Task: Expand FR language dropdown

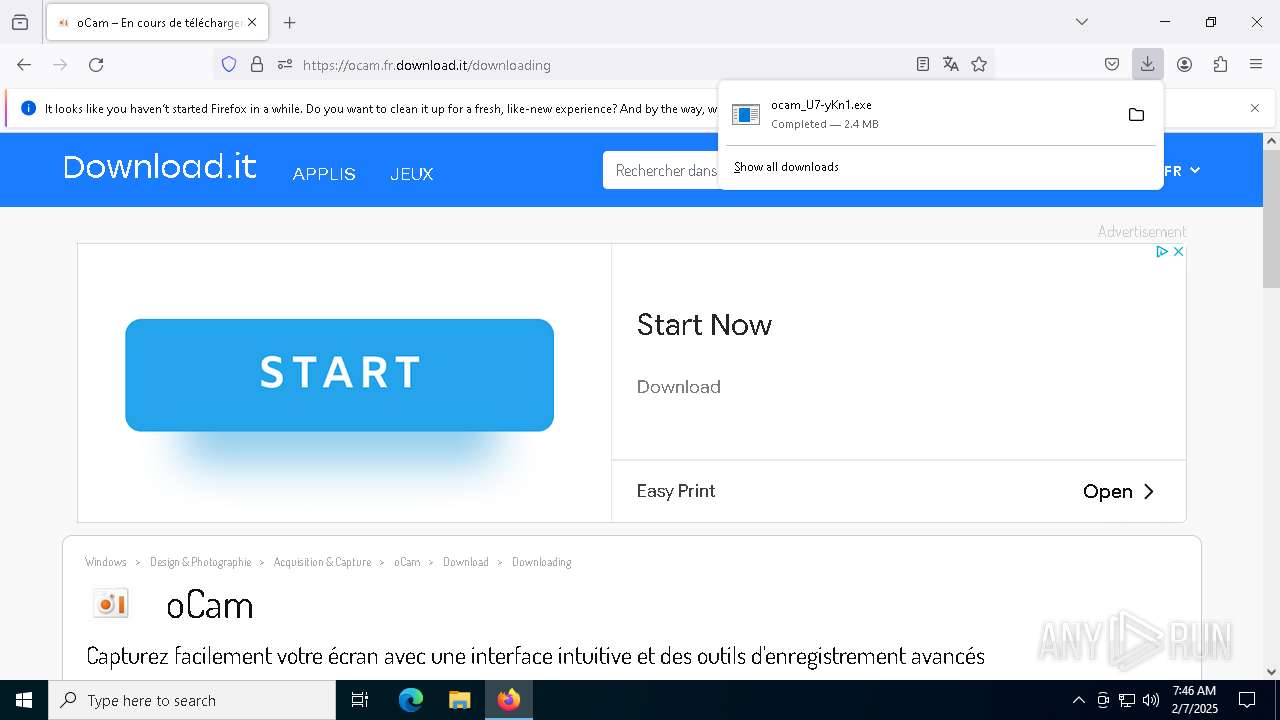Action: click(1183, 171)
